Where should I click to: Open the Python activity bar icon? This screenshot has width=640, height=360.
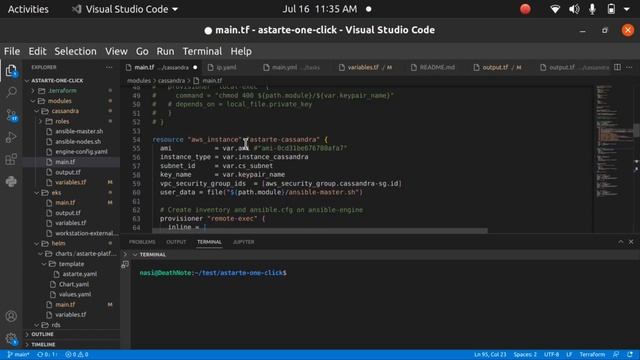click(x=11, y=181)
